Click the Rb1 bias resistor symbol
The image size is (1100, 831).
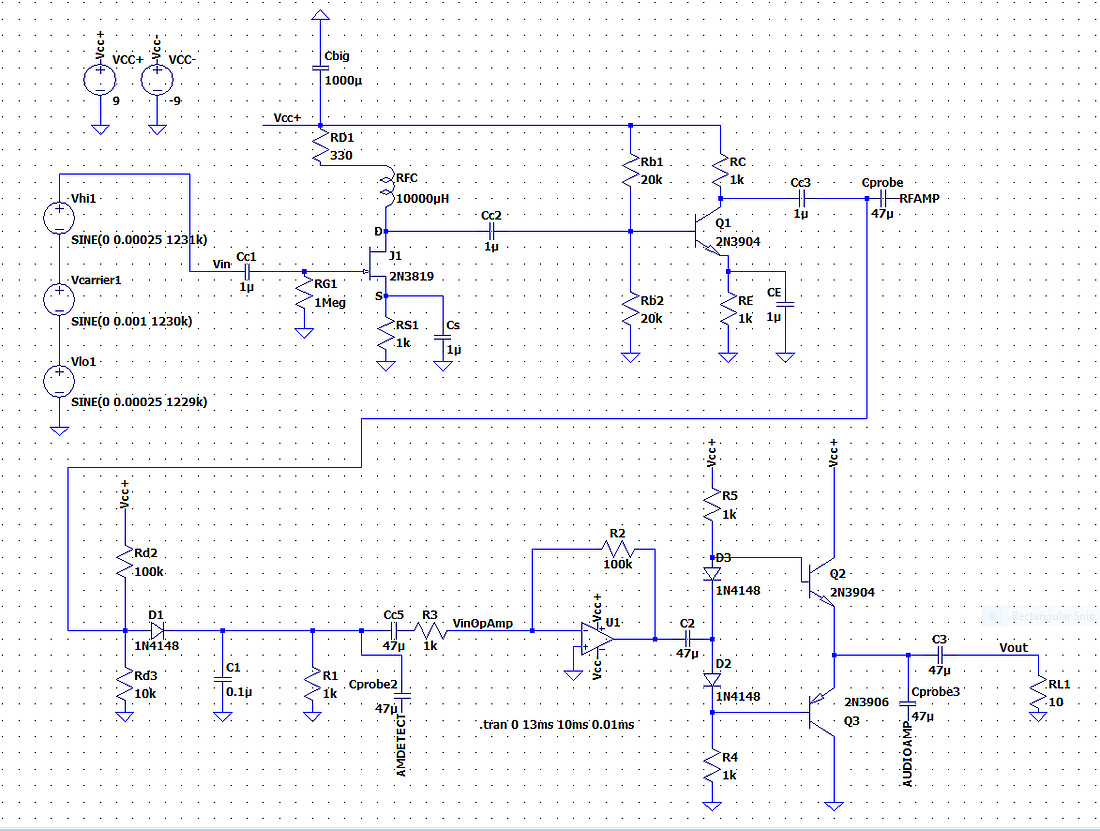630,170
